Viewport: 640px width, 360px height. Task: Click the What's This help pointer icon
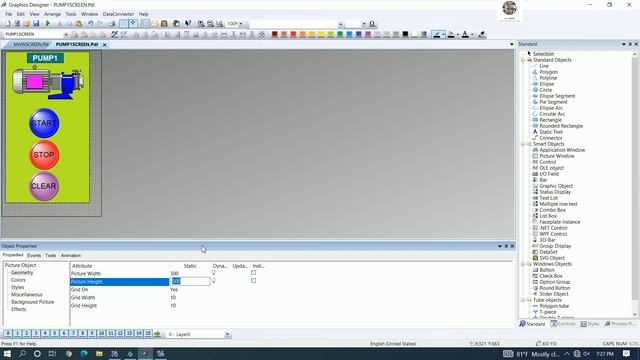pos(188,24)
